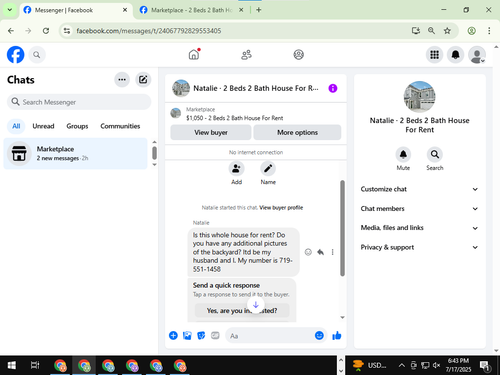Viewport: 500px width, 375px height.
Task: Open Task View in taskbar
Action: tap(35, 365)
